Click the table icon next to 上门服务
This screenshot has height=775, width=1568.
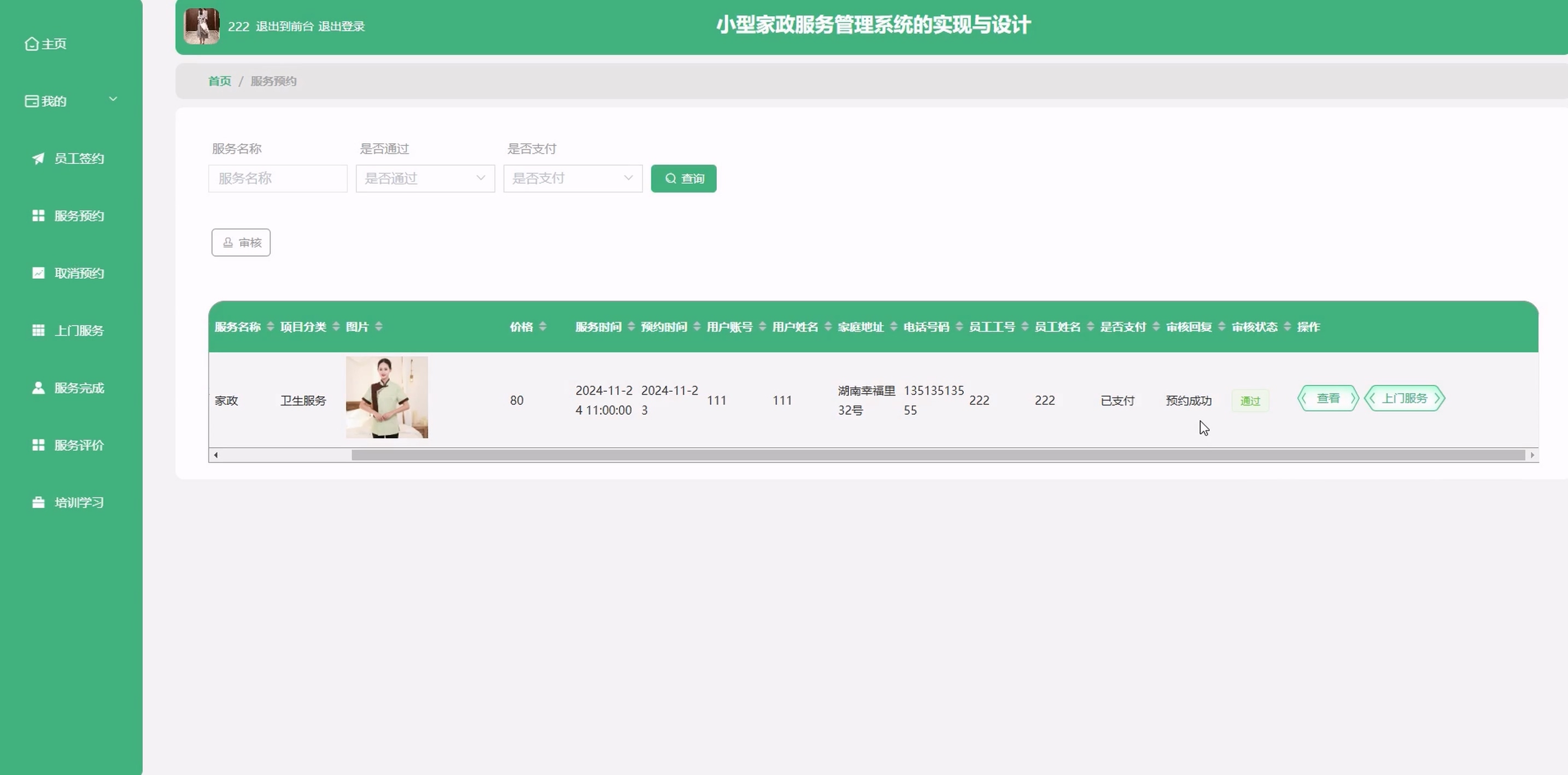(38, 330)
